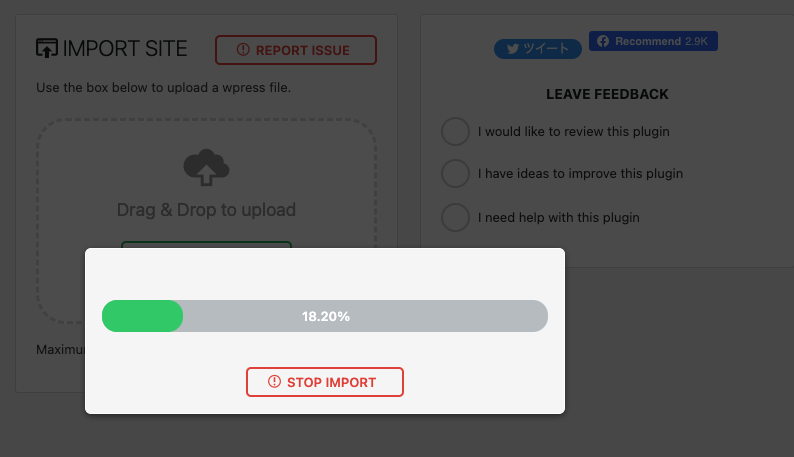Click the 'Use the box below' instruction text
This screenshot has height=457, width=794.
pyautogui.click(x=164, y=88)
